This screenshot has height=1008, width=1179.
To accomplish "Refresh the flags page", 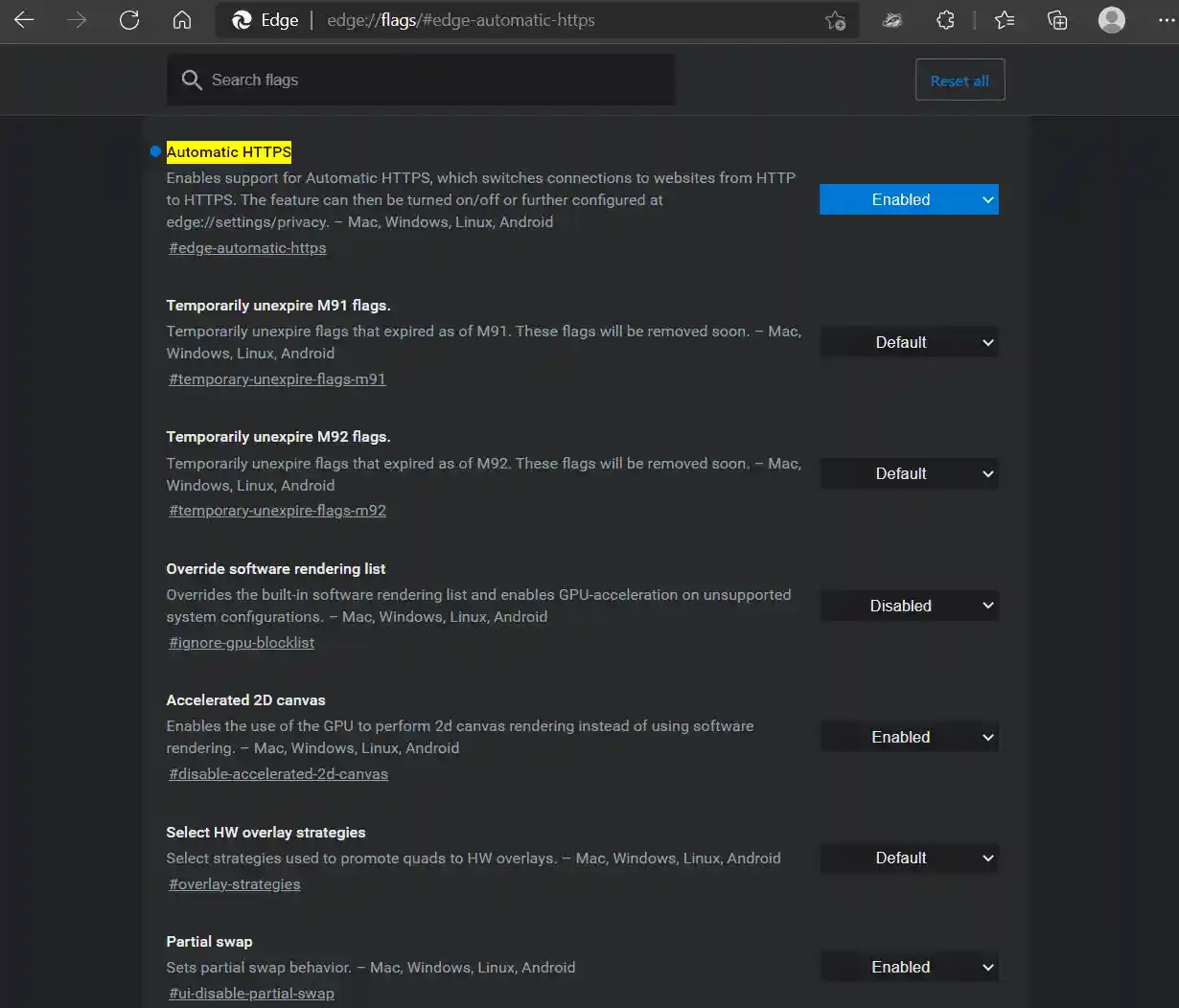I will pos(129,19).
